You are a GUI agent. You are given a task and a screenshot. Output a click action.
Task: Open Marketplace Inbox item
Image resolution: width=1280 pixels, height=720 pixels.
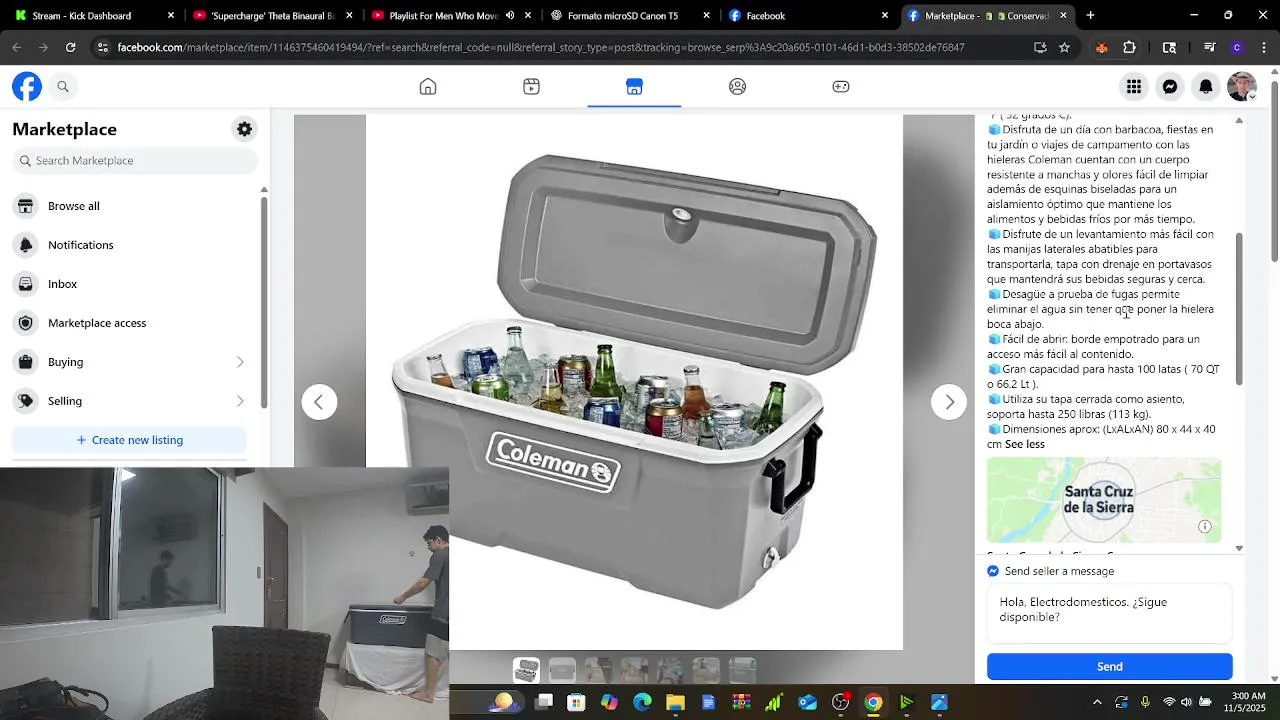tap(130, 284)
